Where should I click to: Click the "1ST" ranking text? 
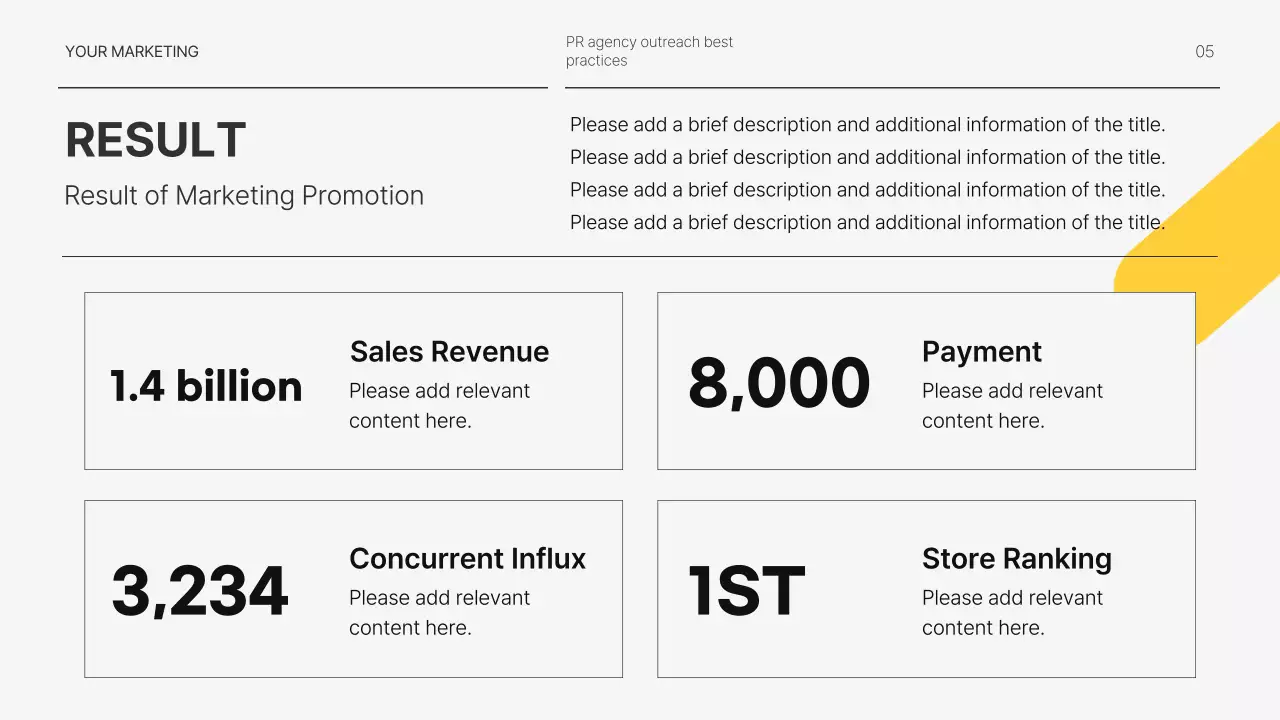746,591
